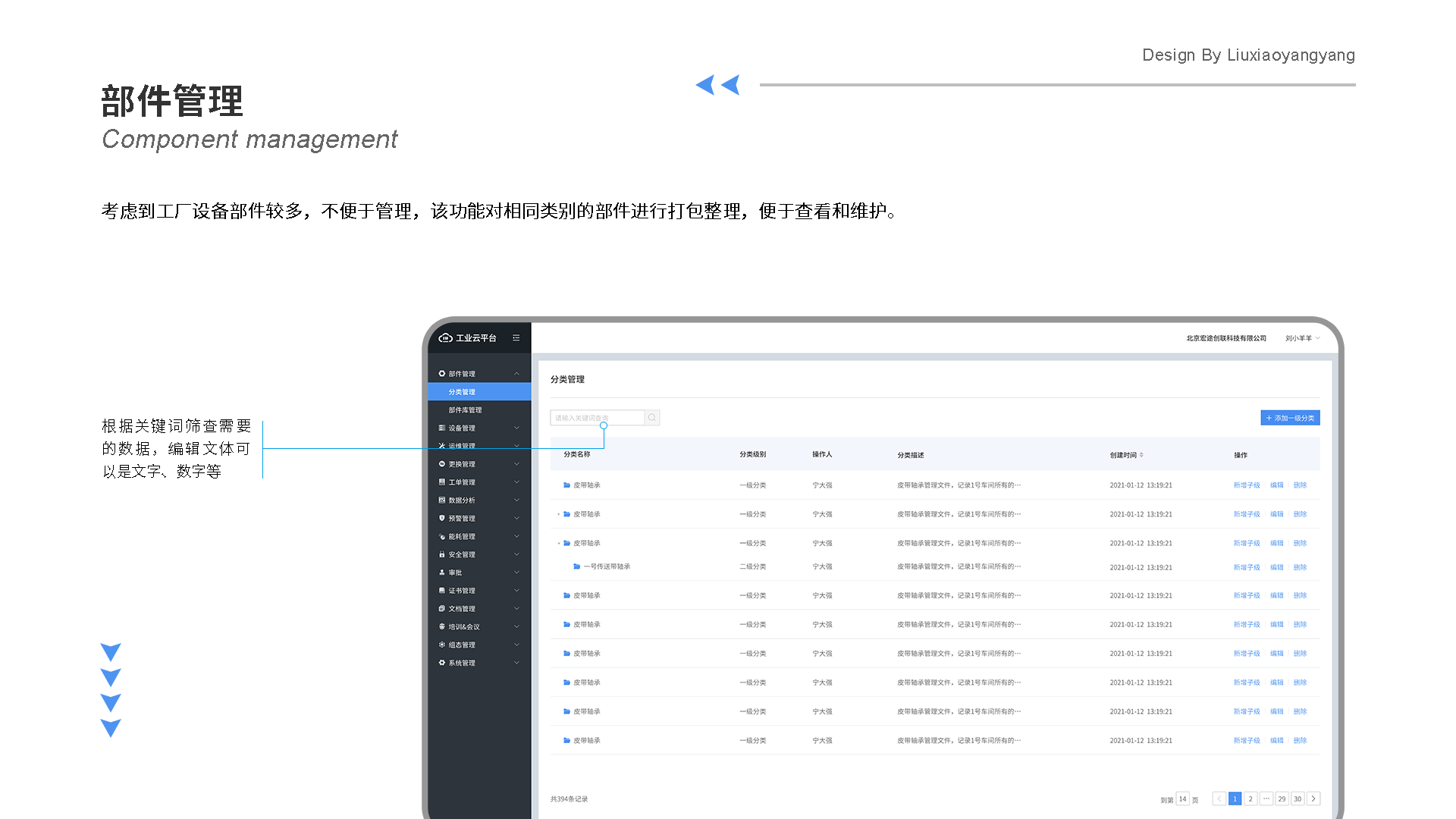The width and height of the screenshot is (1456, 819).
Task: Click 添加一级分类 button
Action: pyautogui.click(x=1290, y=418)
